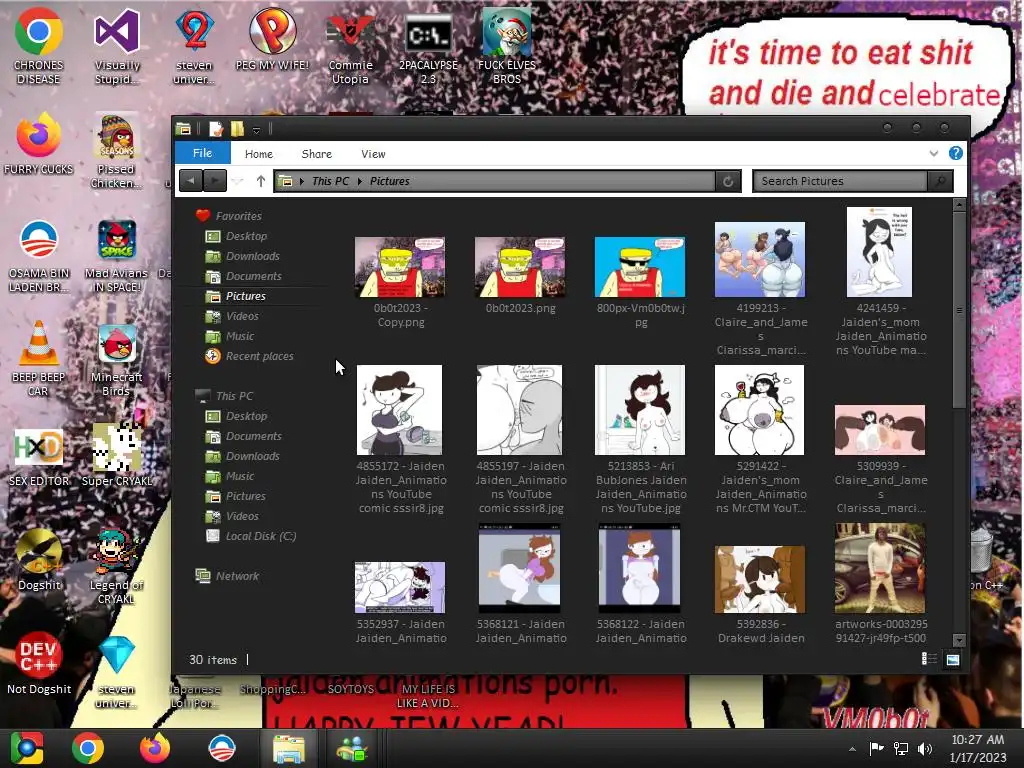Select the HxD desktop icon

click(39, 458)
